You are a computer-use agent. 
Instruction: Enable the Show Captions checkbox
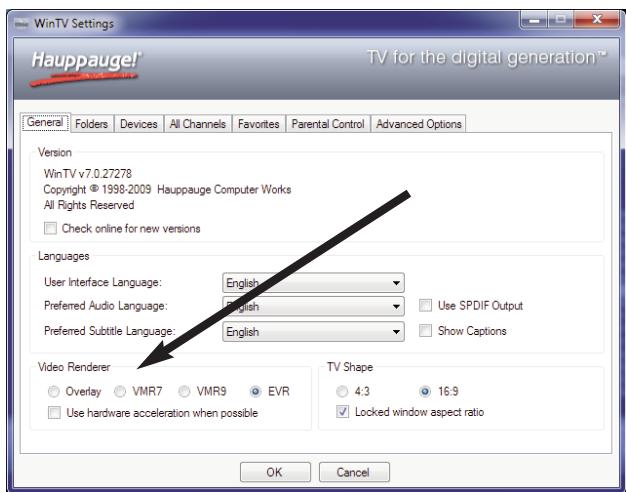pyautogui.click(x=425, y=331)
